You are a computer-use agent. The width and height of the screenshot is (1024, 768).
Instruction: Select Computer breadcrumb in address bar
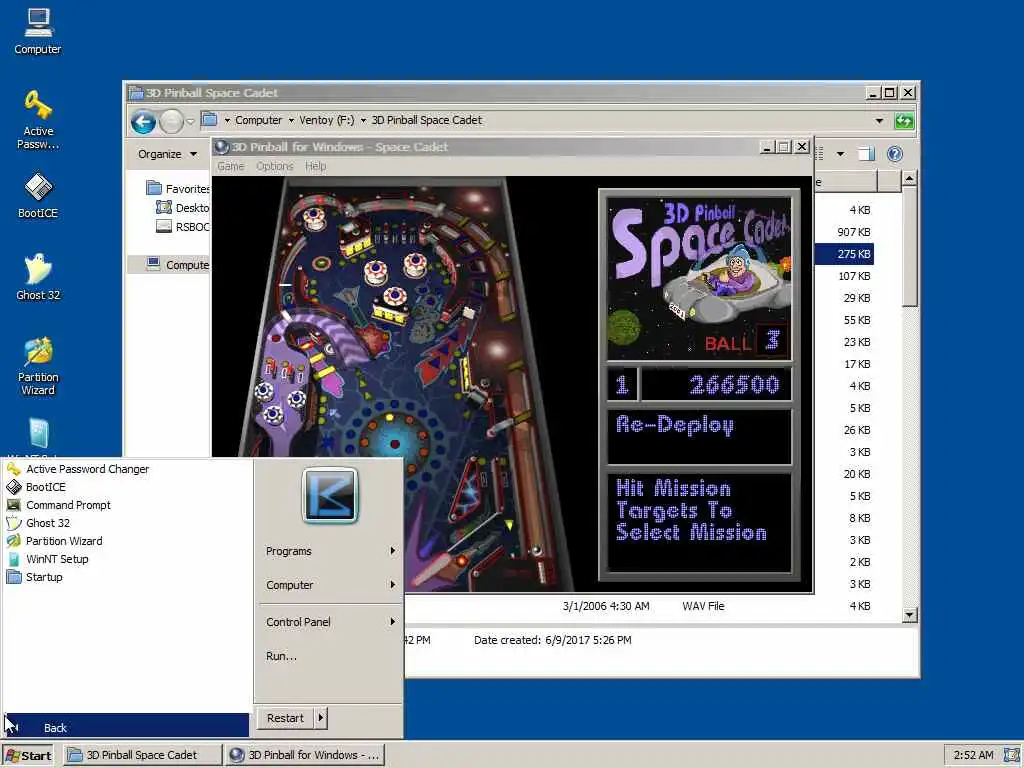pos(259,120)
